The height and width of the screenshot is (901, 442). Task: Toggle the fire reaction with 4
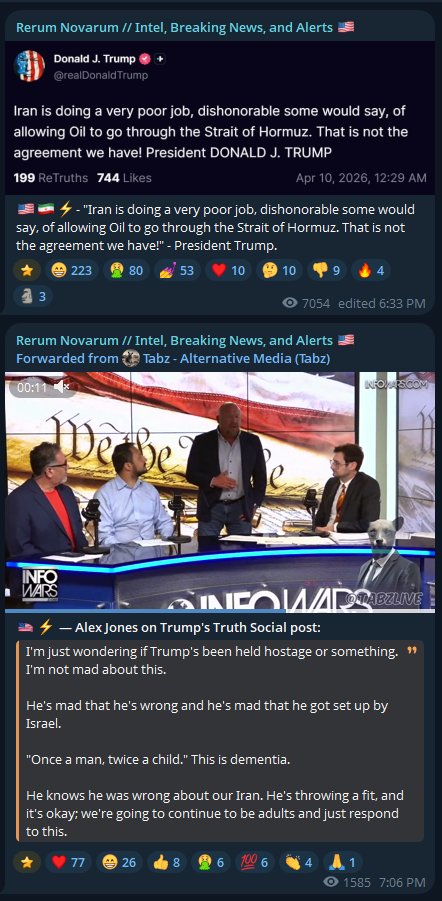coord(371,269)
